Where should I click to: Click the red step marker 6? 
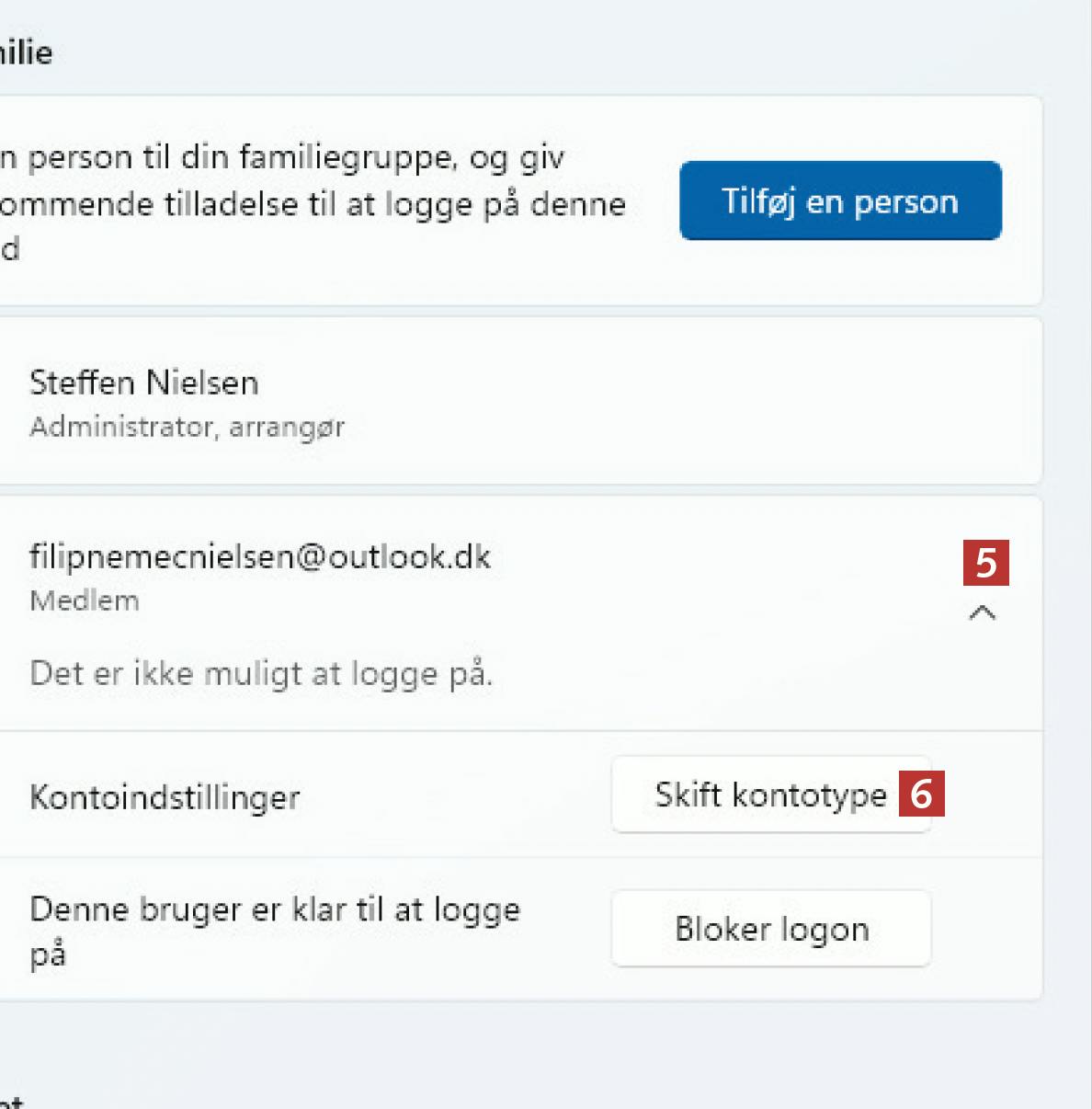pos(921,795)
